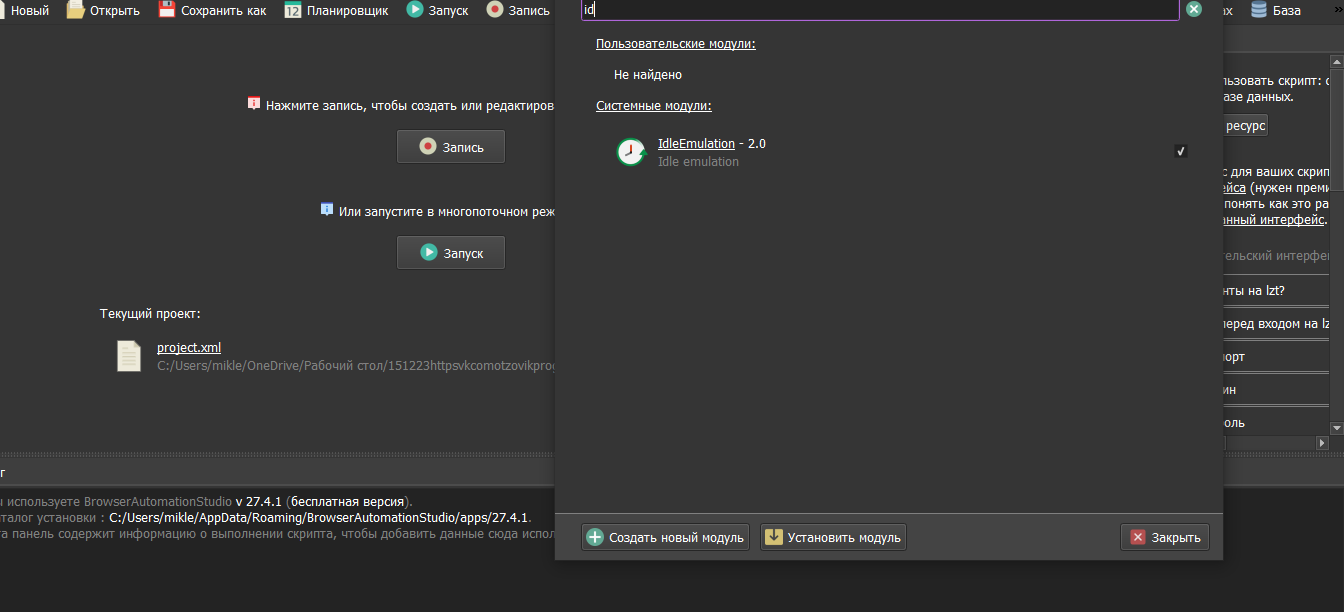Click the folder icon next to Открыть
The height and width of the screenshot is (612, 1344).
click(x=76, y=10)
